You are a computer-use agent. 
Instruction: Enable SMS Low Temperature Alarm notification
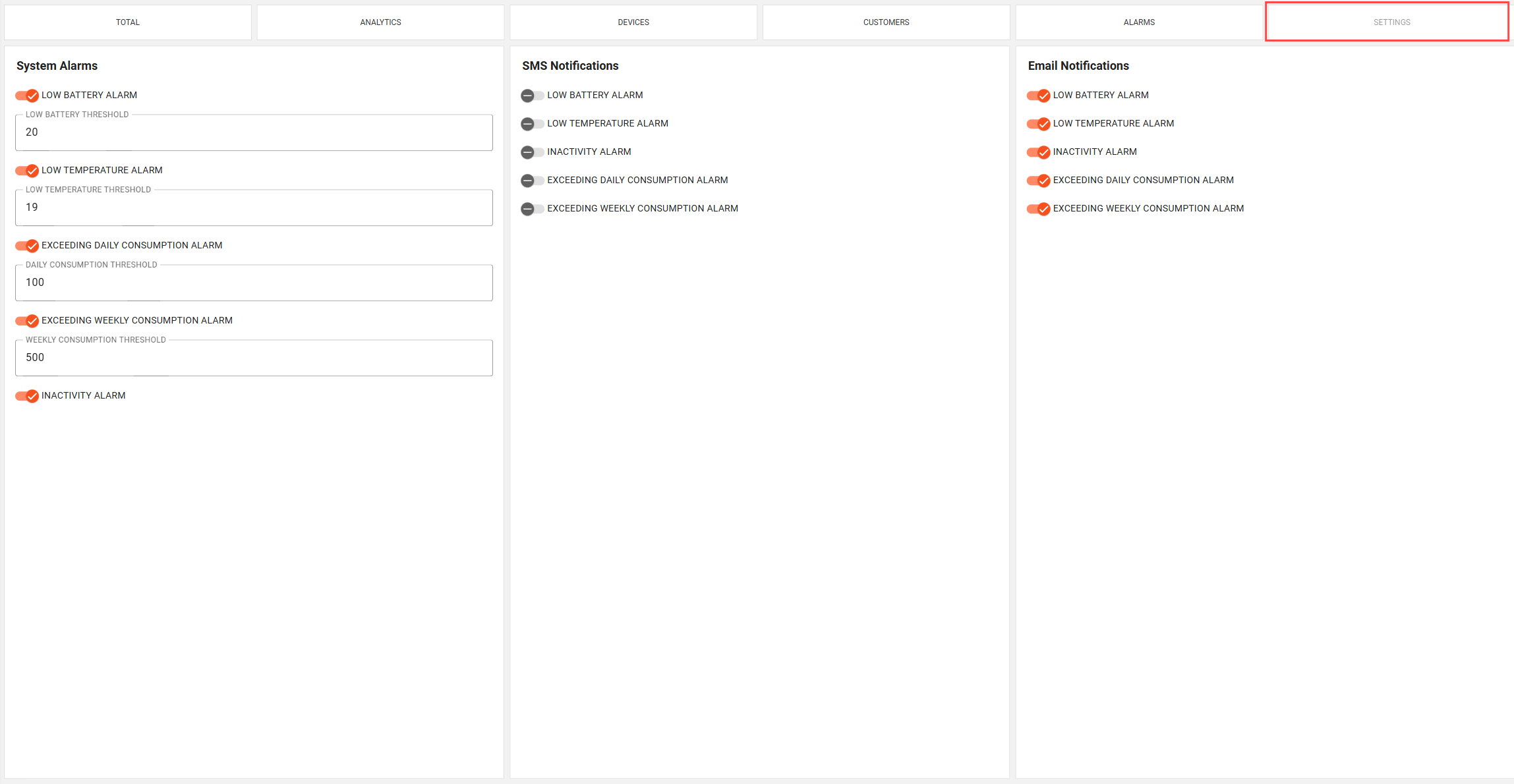(532, 124)
